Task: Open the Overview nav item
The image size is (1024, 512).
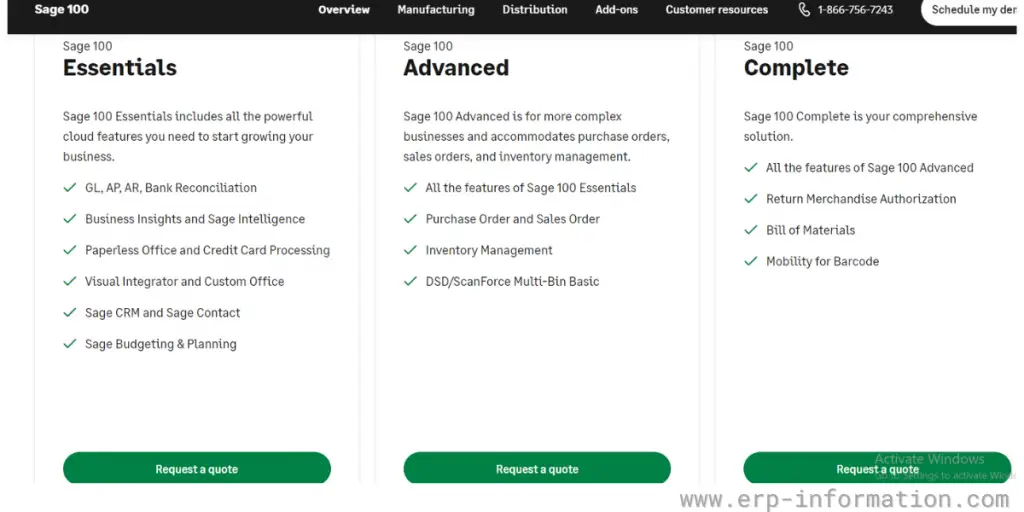Action: click(x=344, y=10)
